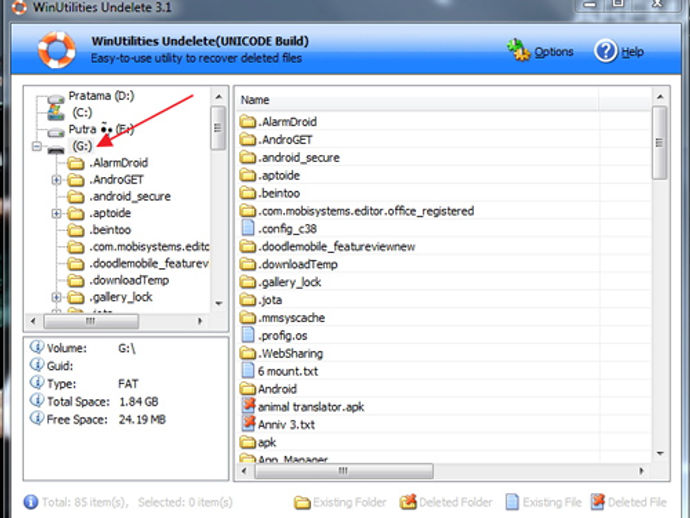Select .AlarmDroid folder in tree

pos(119,163)
